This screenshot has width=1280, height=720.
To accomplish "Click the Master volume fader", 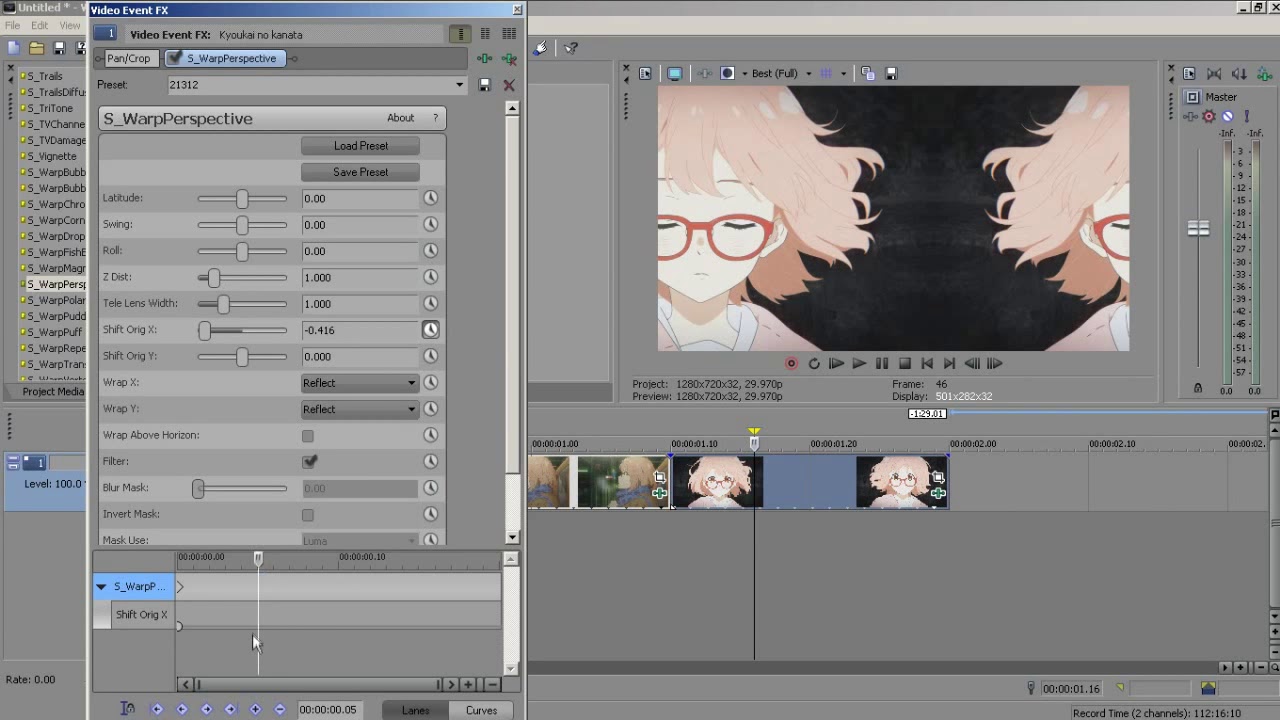I will click(x=1198, y=228).
